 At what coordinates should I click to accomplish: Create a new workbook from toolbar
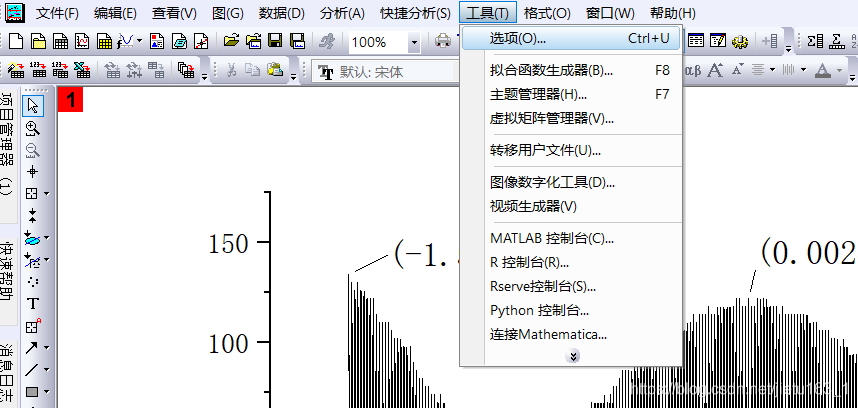pyautogui.click(x=60, y=41)
